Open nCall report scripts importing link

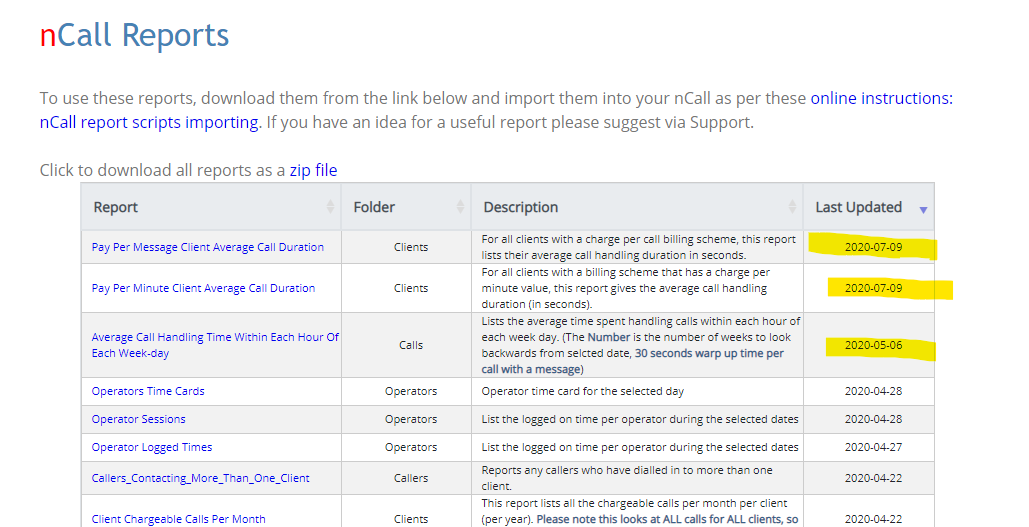pos(149,123)
